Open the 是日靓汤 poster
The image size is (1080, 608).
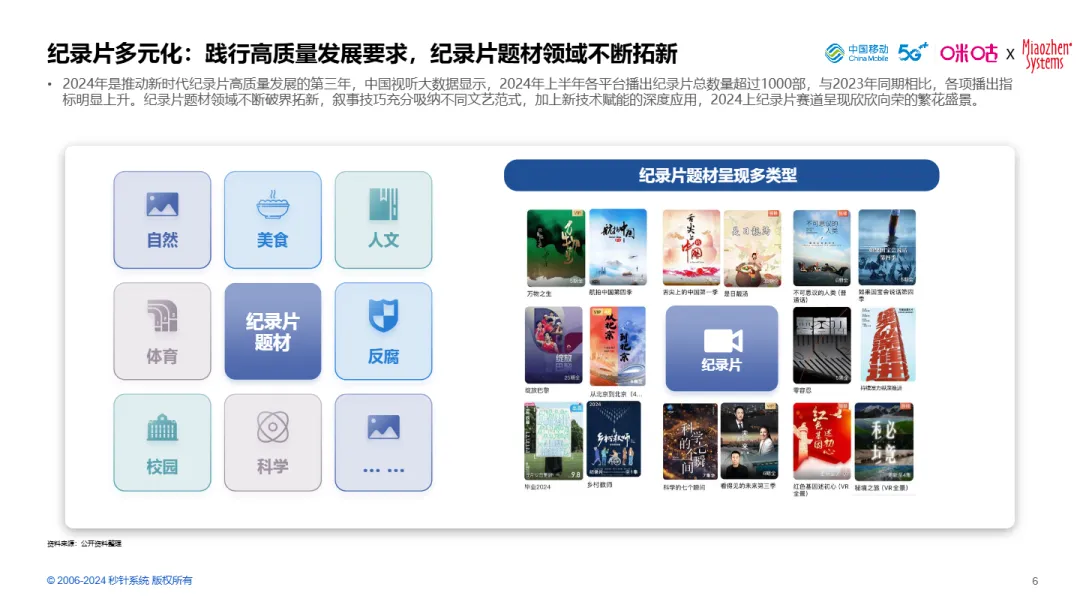752,248
